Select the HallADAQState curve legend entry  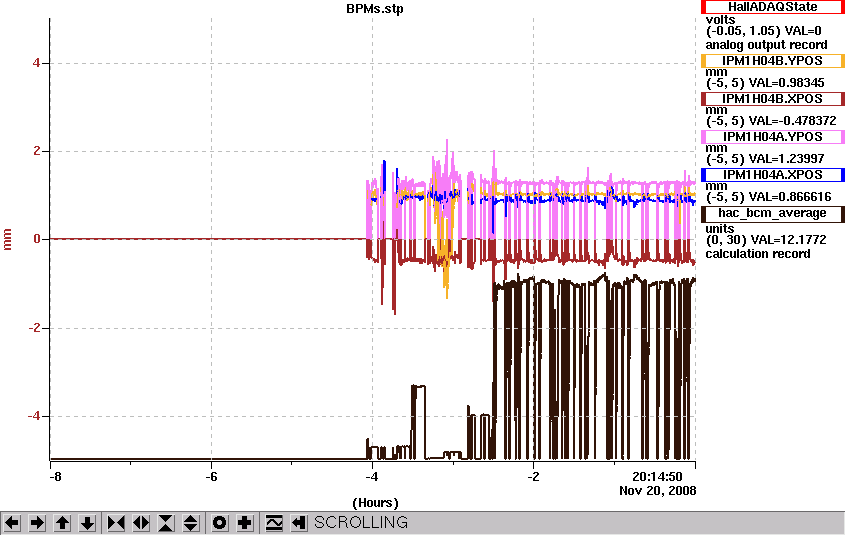point(773,7)
